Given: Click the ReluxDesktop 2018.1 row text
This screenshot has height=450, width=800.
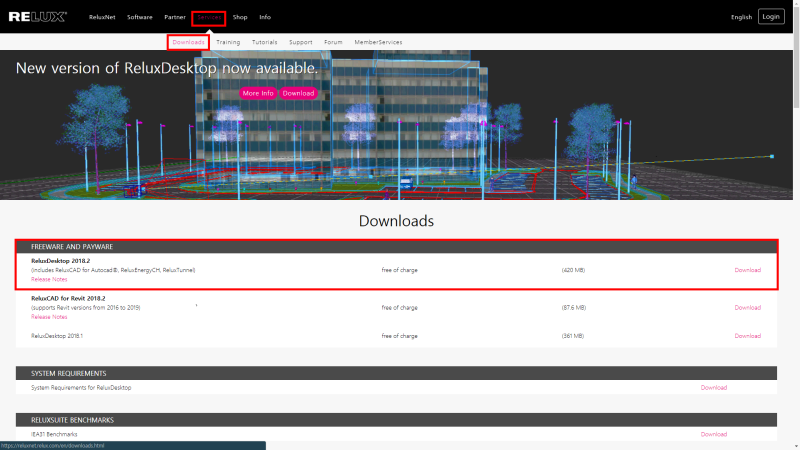Looking at the screenshot, I should coord(57,336).
